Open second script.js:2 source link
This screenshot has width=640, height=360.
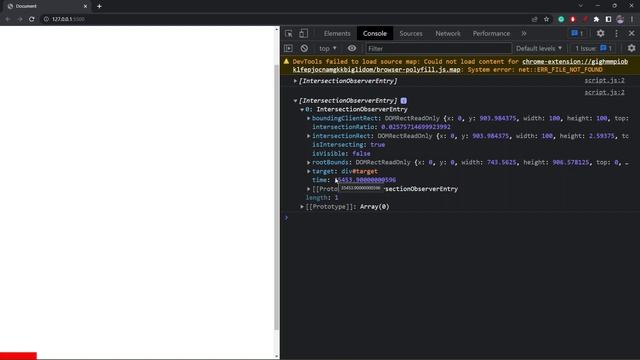(x=604, y=92)
